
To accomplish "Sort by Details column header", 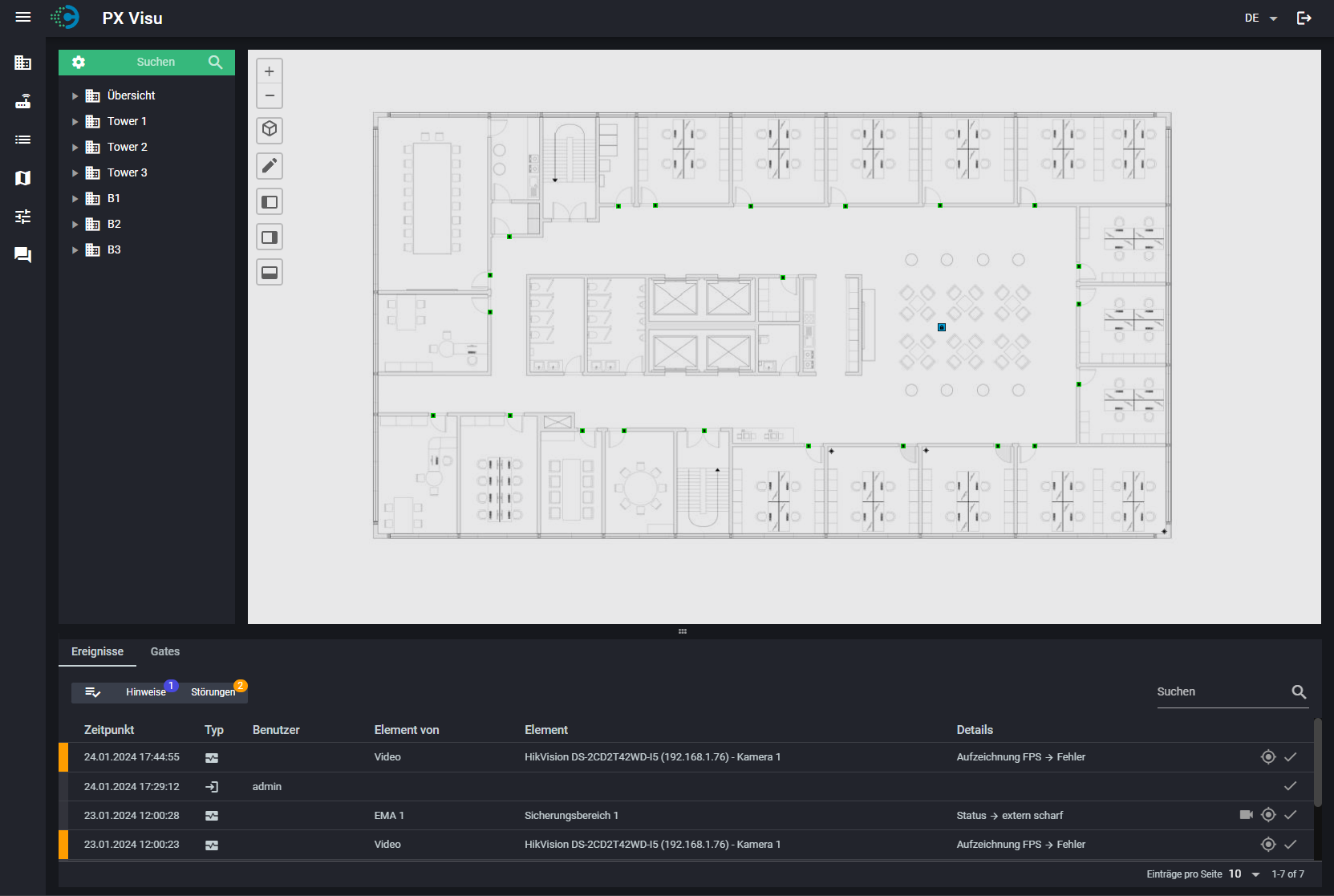I will coord(975,730).
